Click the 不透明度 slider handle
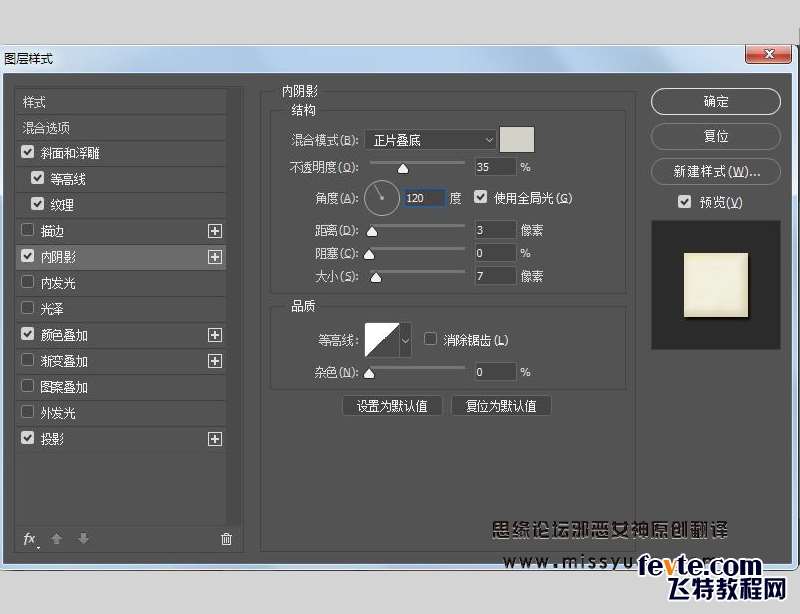800x614 pixels. tap(403, 168)
